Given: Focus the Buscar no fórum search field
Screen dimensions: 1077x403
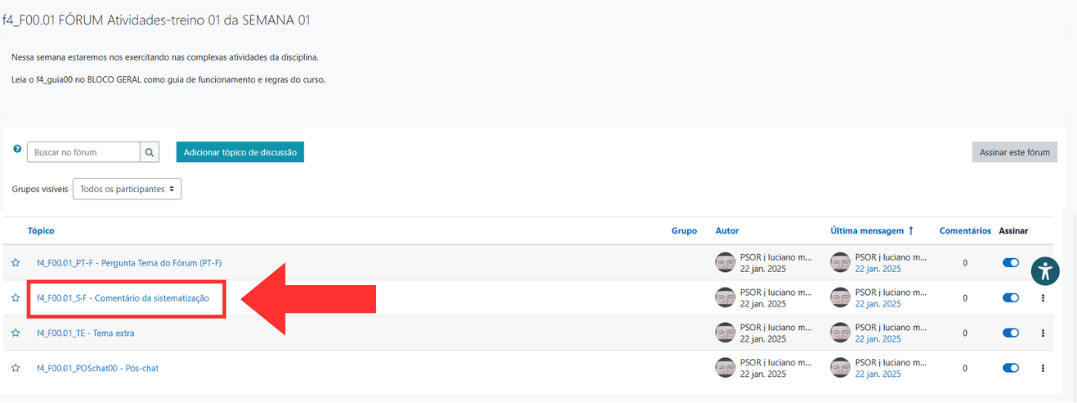Looking at the screenshot, I should (83, 152).
